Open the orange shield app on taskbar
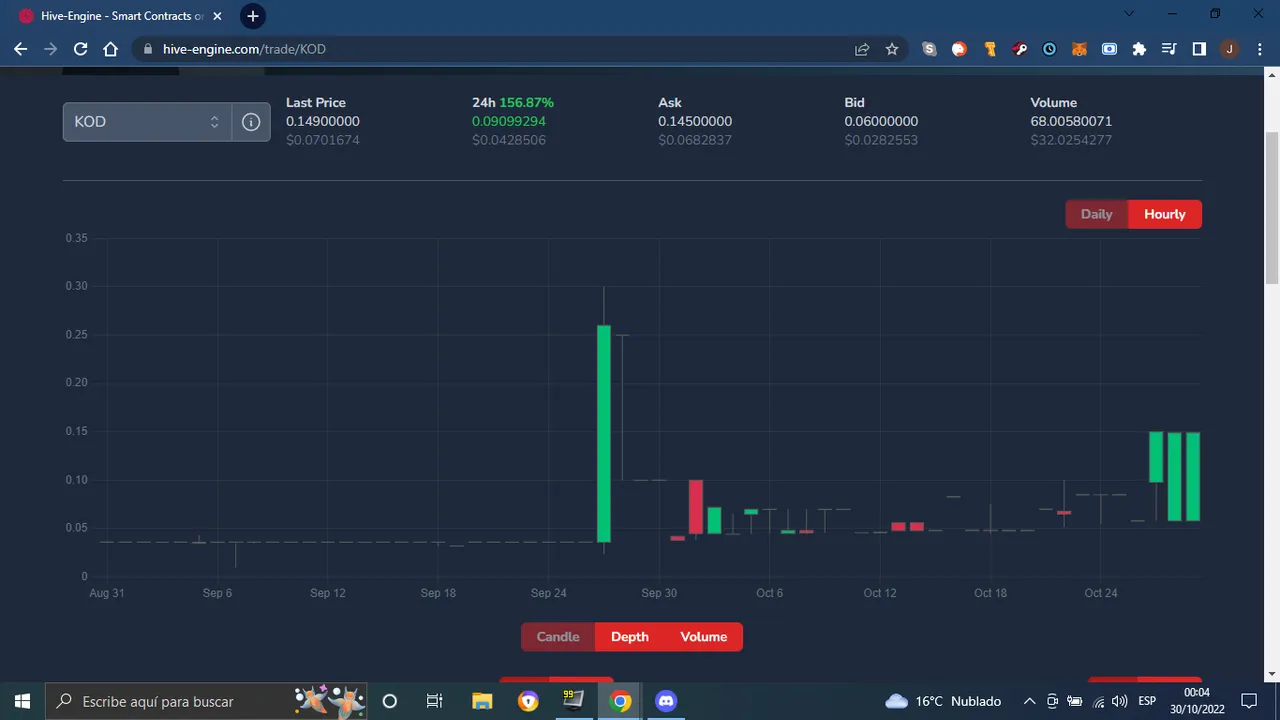Image resolution: width=1280 pixels, height=720 pixels. pos(528,701)
